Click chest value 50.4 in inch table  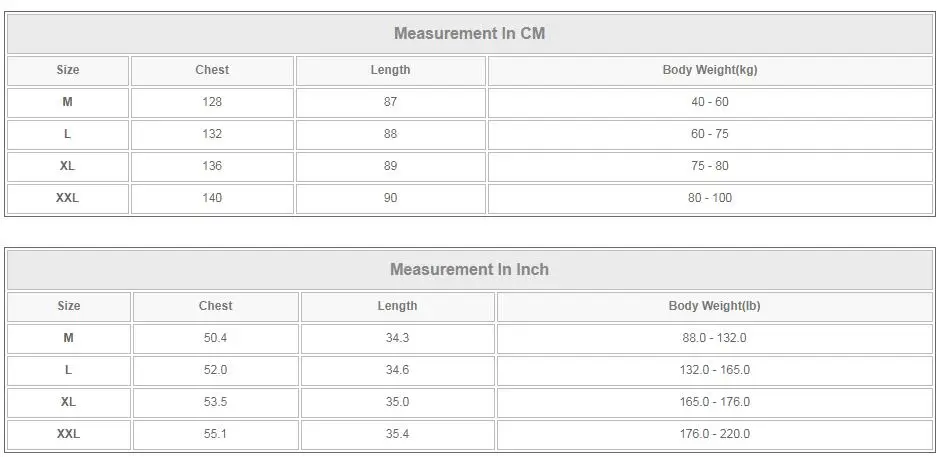coord(215,338)
